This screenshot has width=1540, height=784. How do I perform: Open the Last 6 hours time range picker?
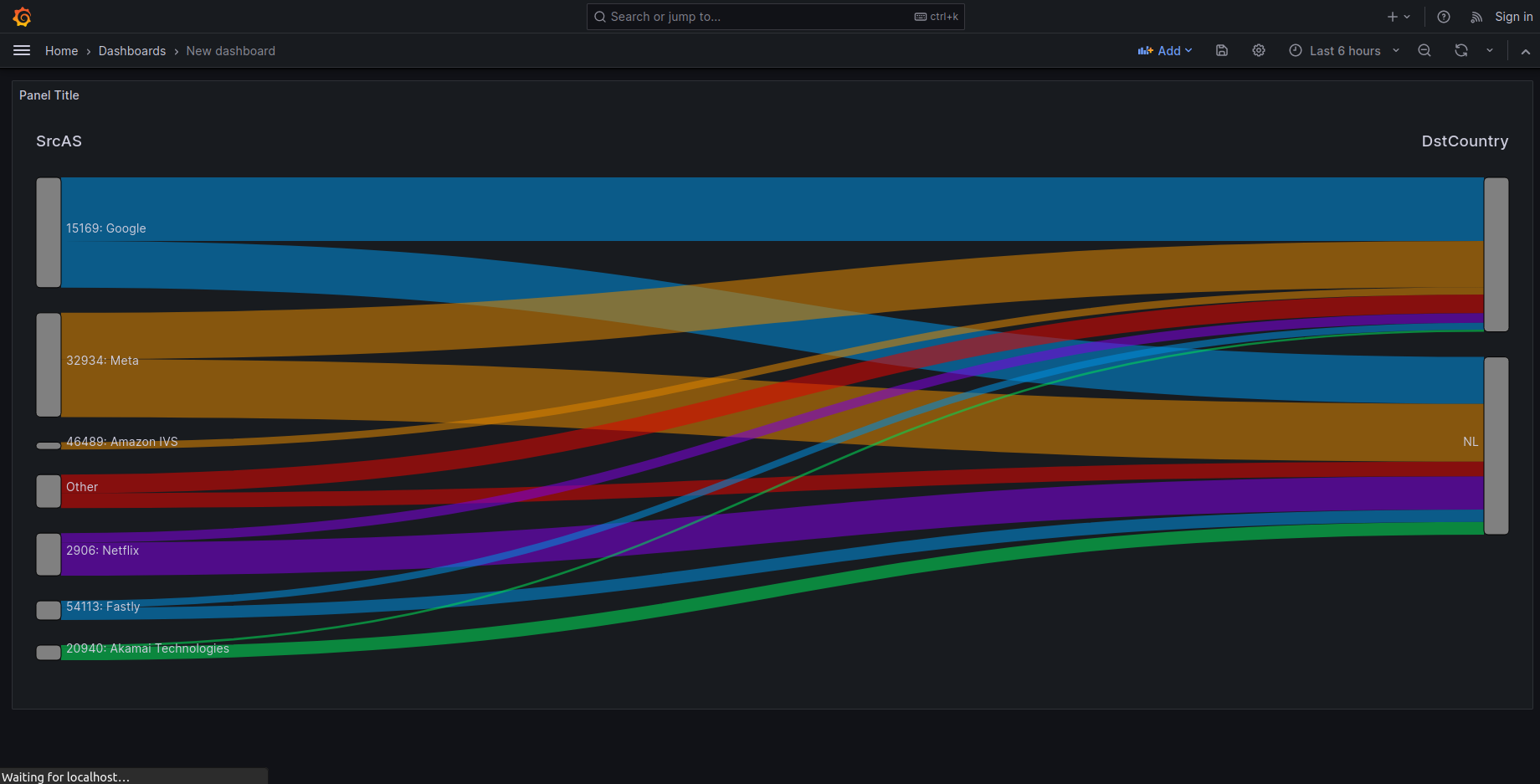coord(1343,50)
